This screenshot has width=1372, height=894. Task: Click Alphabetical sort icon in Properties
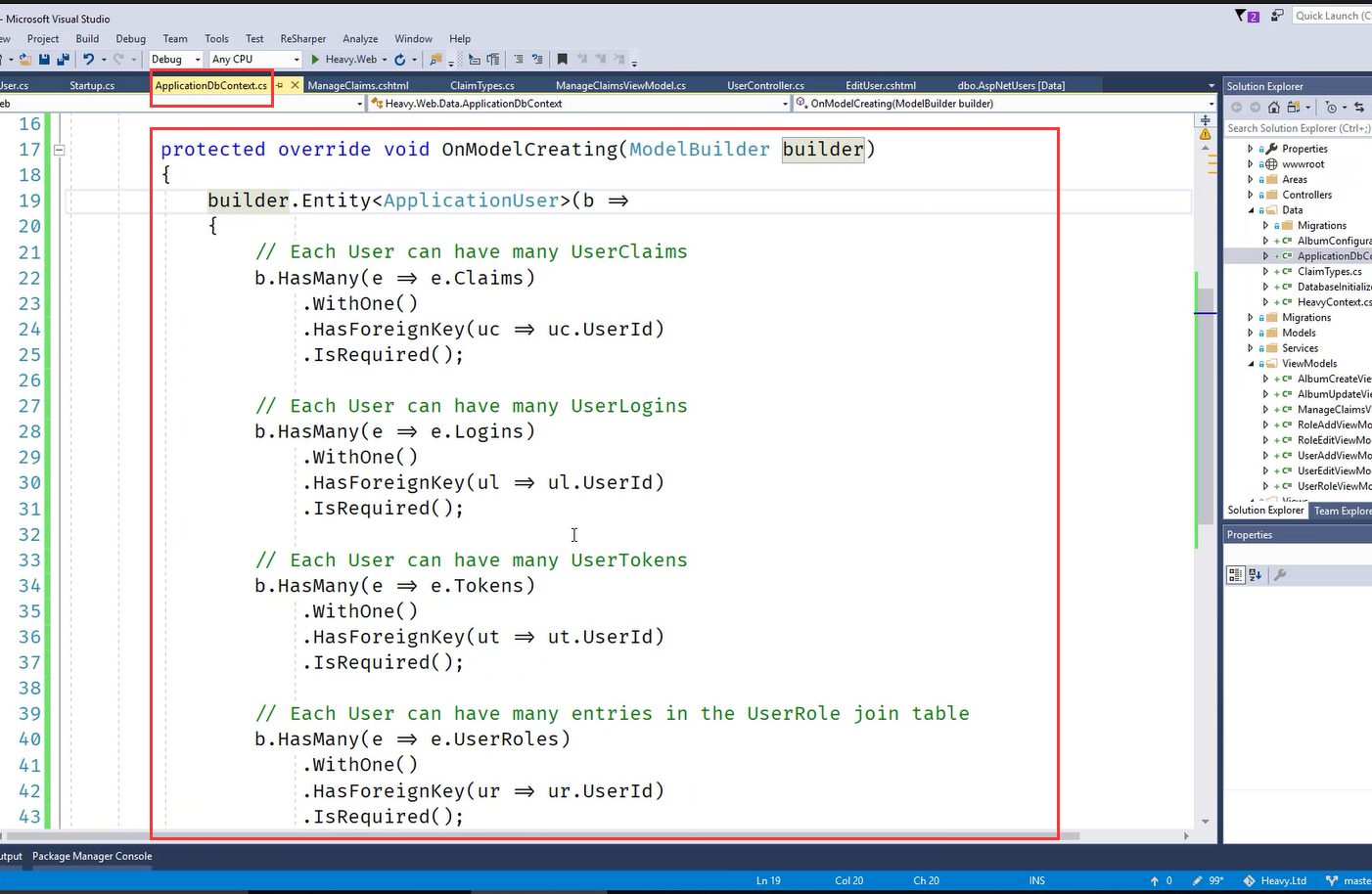(1255, 575)
